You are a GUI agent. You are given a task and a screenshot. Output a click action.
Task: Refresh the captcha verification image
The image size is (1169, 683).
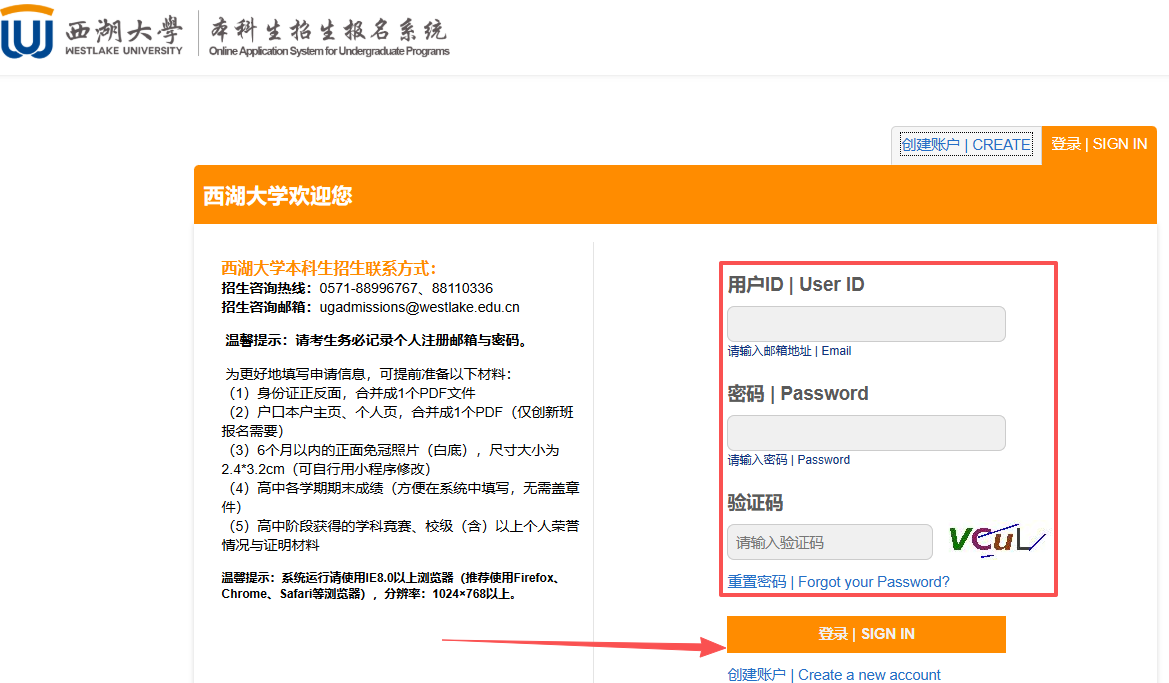[995, 541]
